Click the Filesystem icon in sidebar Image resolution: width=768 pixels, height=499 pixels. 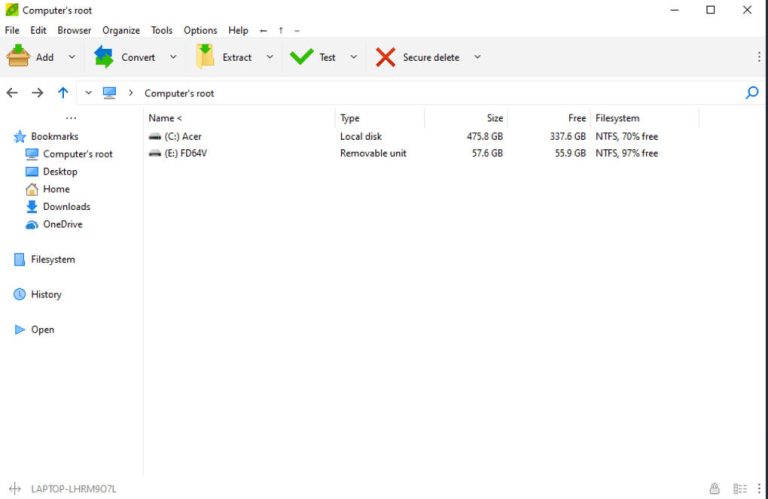pyautogui.click(x=19, y=260)
